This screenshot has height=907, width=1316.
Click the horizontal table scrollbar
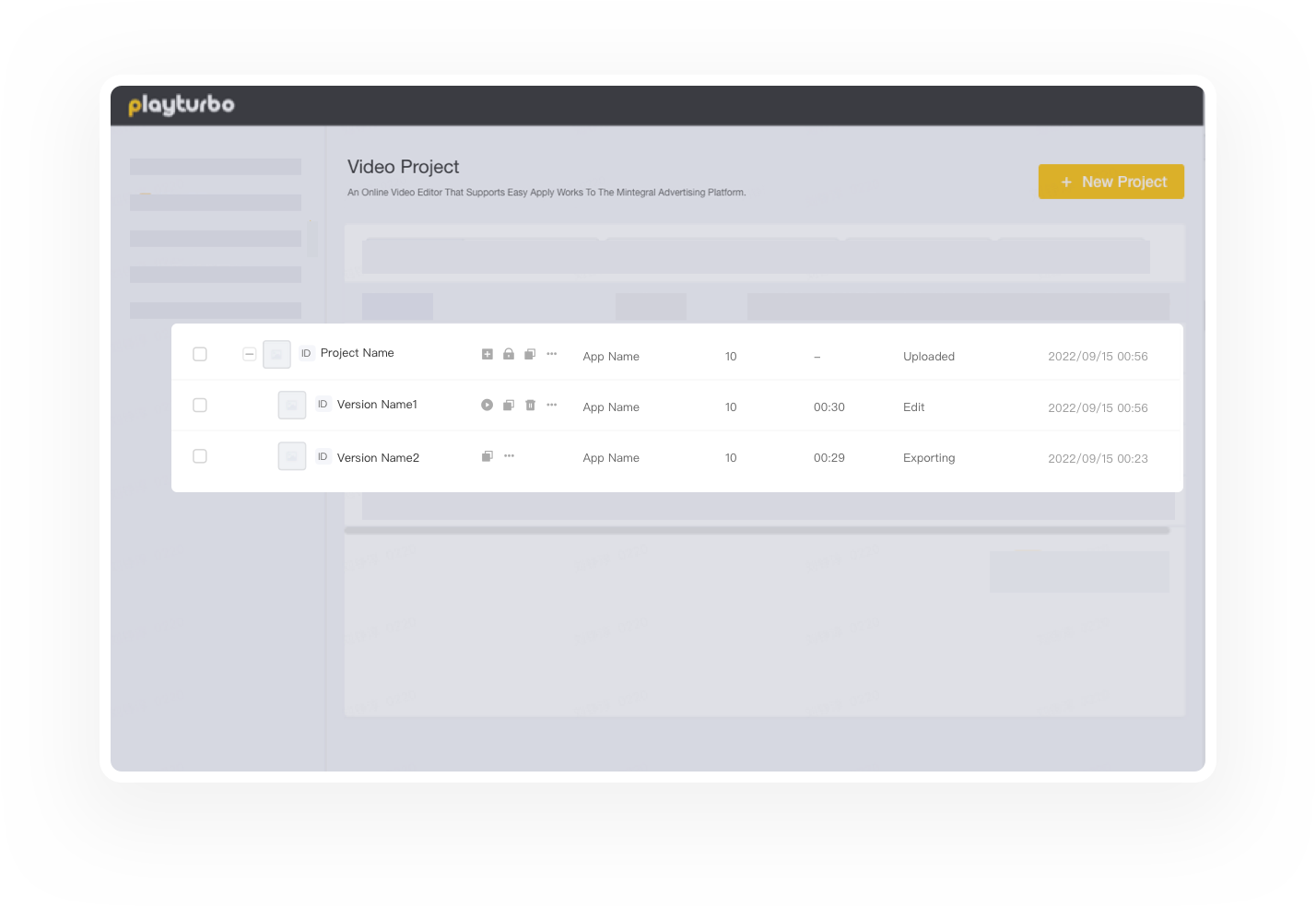click(757, 531)
